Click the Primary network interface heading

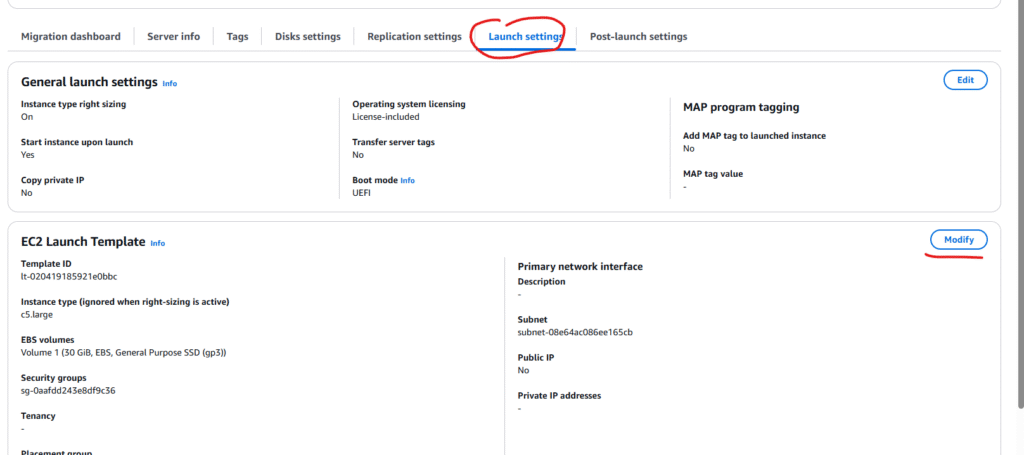[x=580, y=266]
